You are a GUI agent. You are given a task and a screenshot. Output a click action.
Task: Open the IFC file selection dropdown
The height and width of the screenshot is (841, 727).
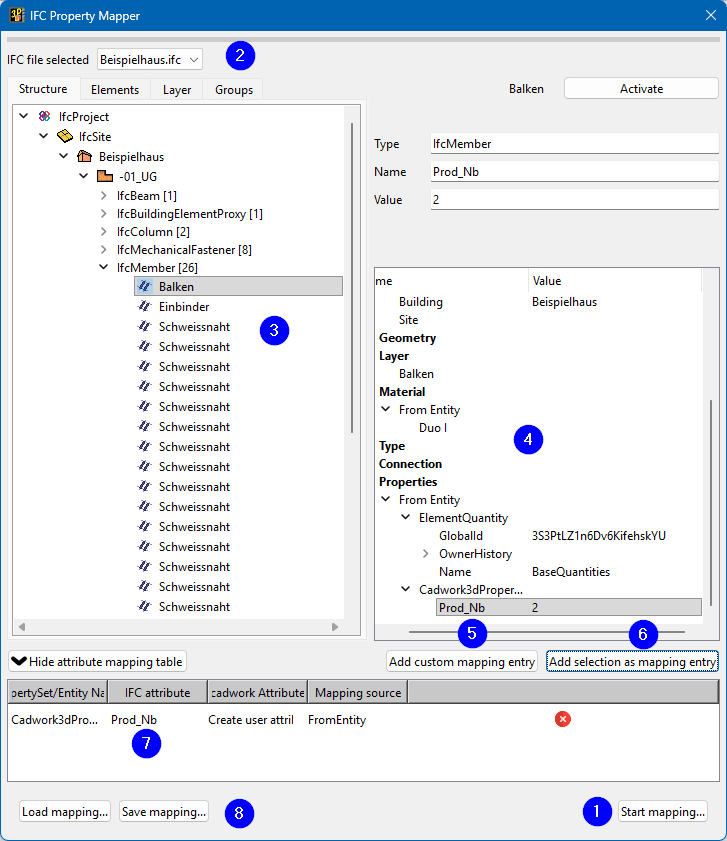coord(151,60)
